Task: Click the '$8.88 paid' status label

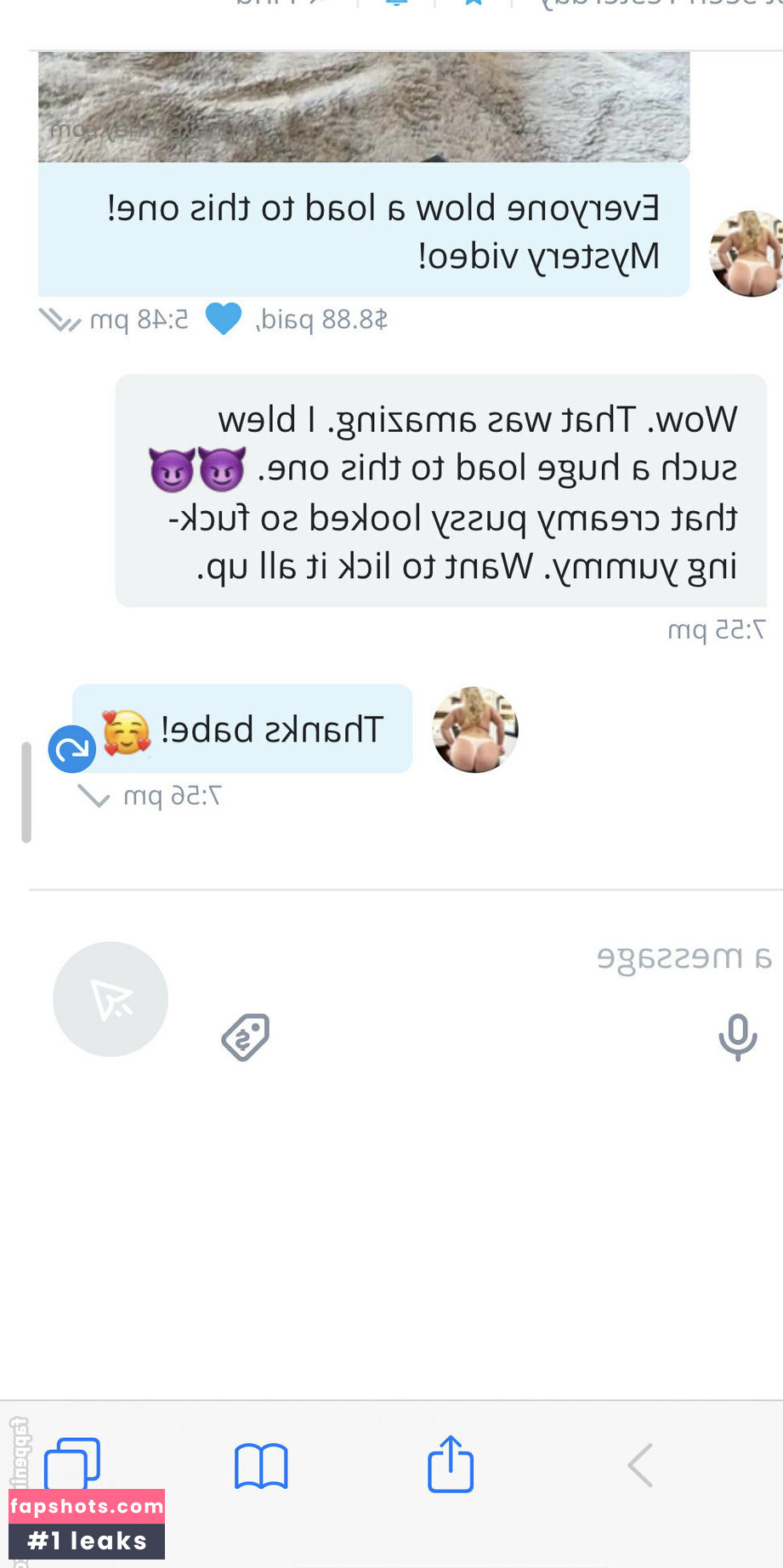Action: point(321,320)
